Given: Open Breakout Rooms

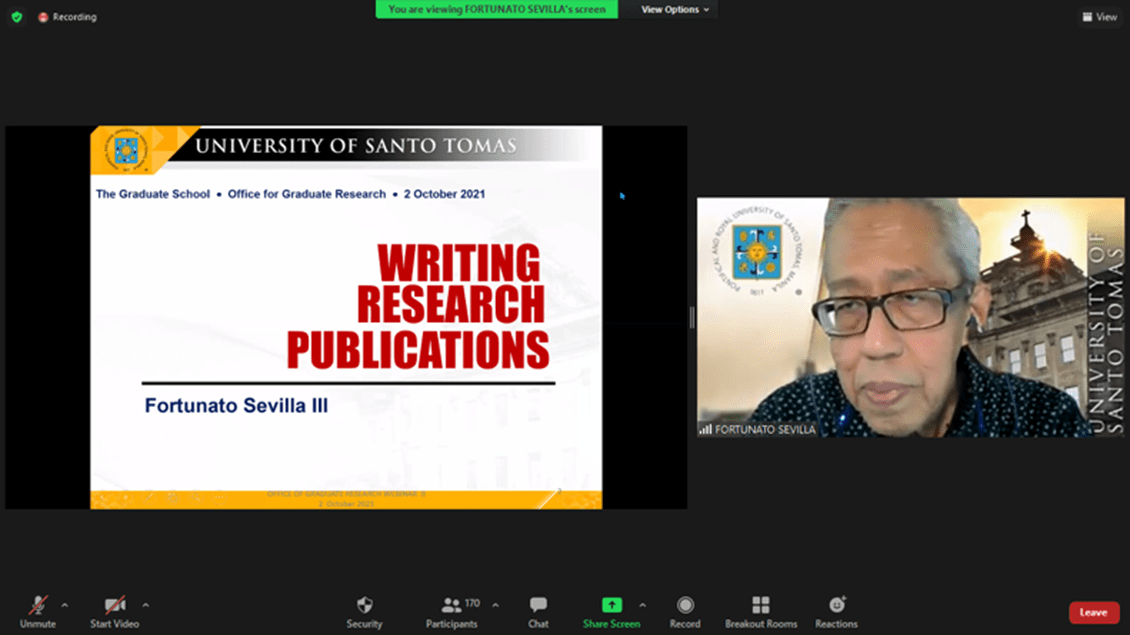Looking at the screenshot, I should coord(761,612).
